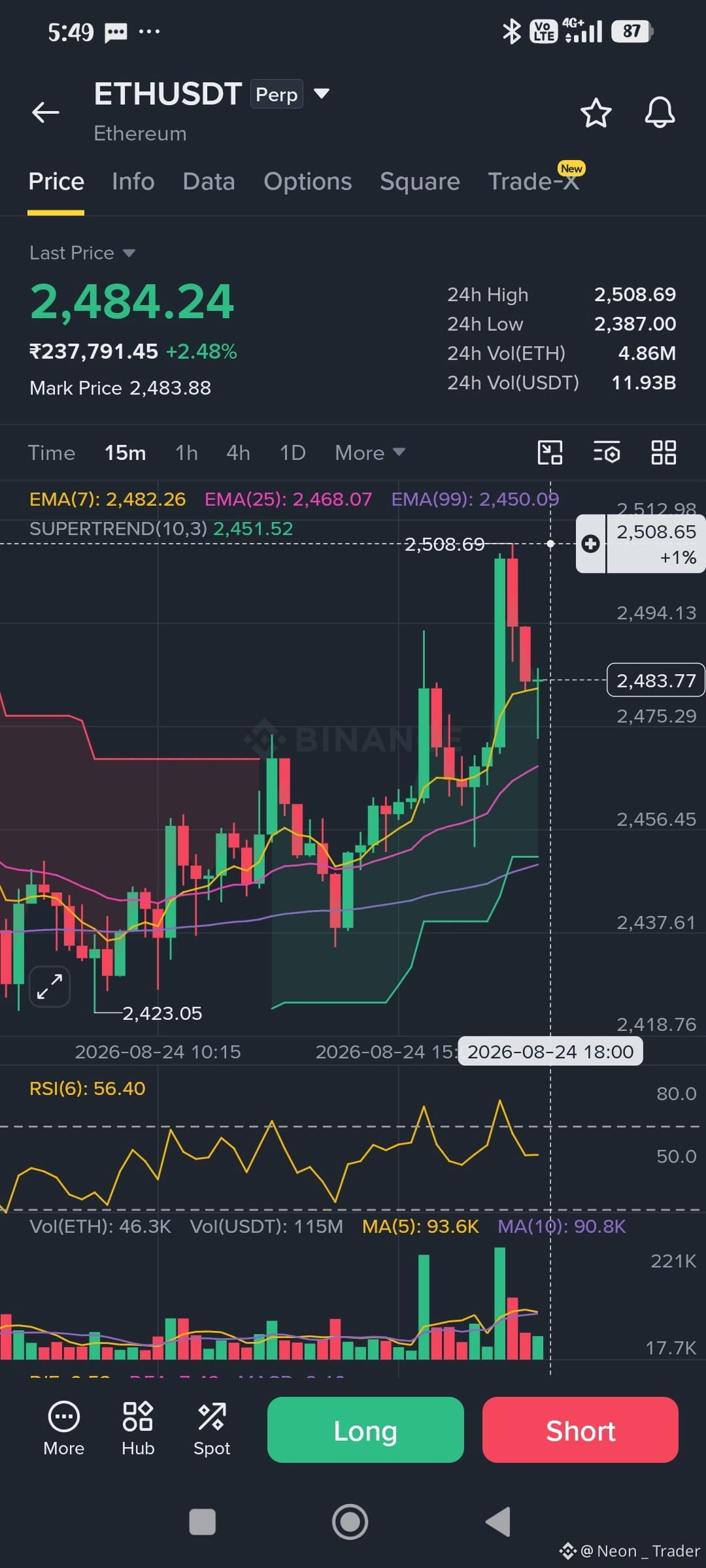
Task: Tap the large 2,484.24 last price
Action: (x=132, y=302)
